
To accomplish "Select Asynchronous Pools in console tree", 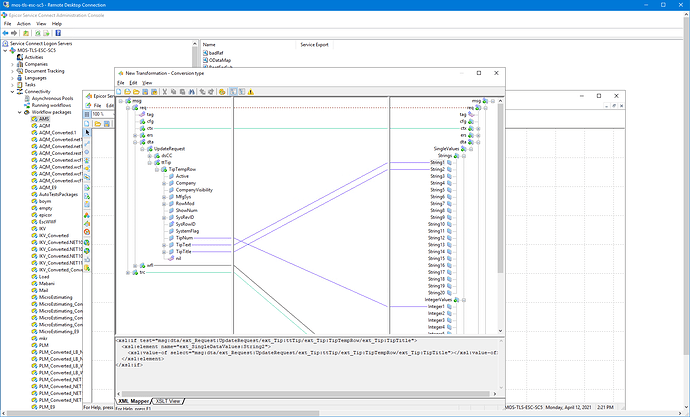I will (52, 99).
